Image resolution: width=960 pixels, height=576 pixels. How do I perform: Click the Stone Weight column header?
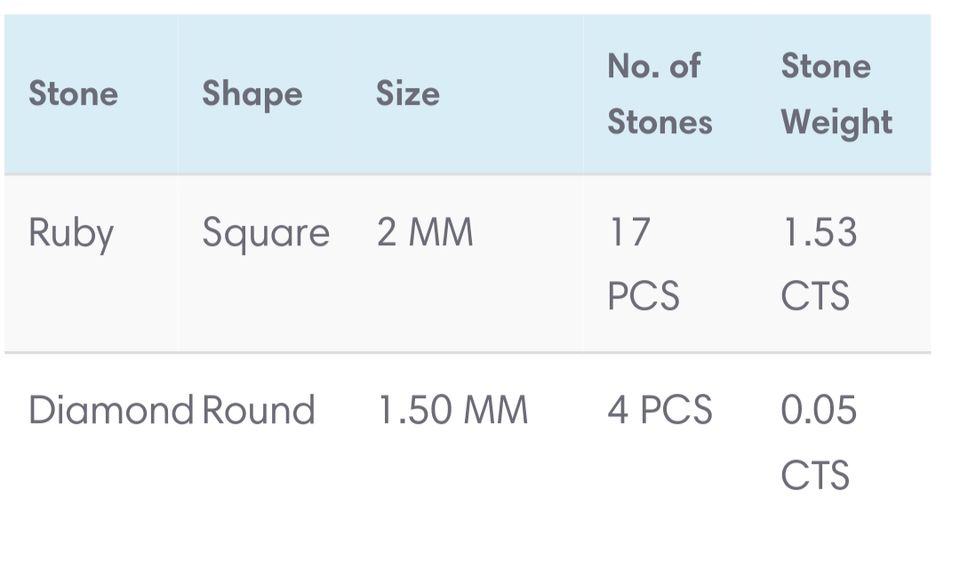click(836, 94)
